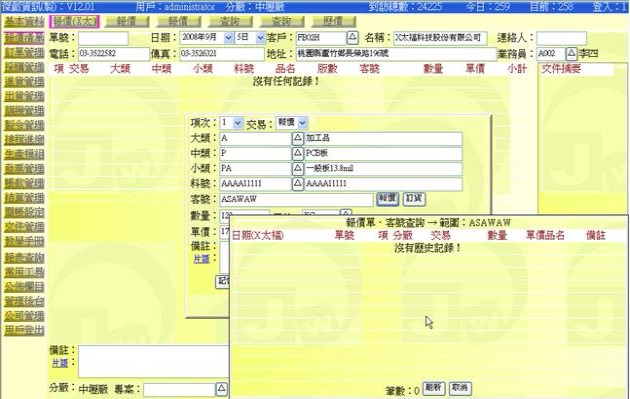630x399 pixels.
Task: Expand the 交易 transaction type dropdown
Action: pos(303,123)
